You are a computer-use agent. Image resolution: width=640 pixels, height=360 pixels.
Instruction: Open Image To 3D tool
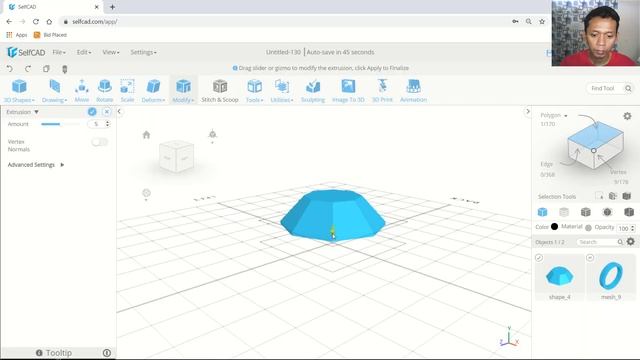pyautogui.click(x=348, y=91)
